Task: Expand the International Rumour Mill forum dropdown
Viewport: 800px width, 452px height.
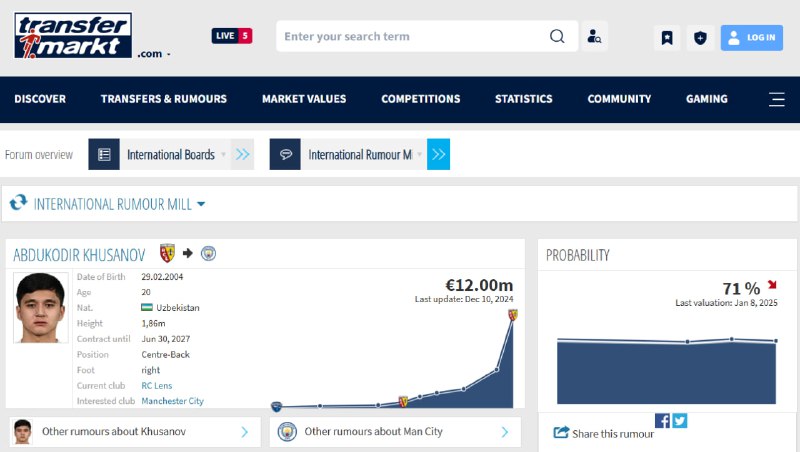Action: 364,154
